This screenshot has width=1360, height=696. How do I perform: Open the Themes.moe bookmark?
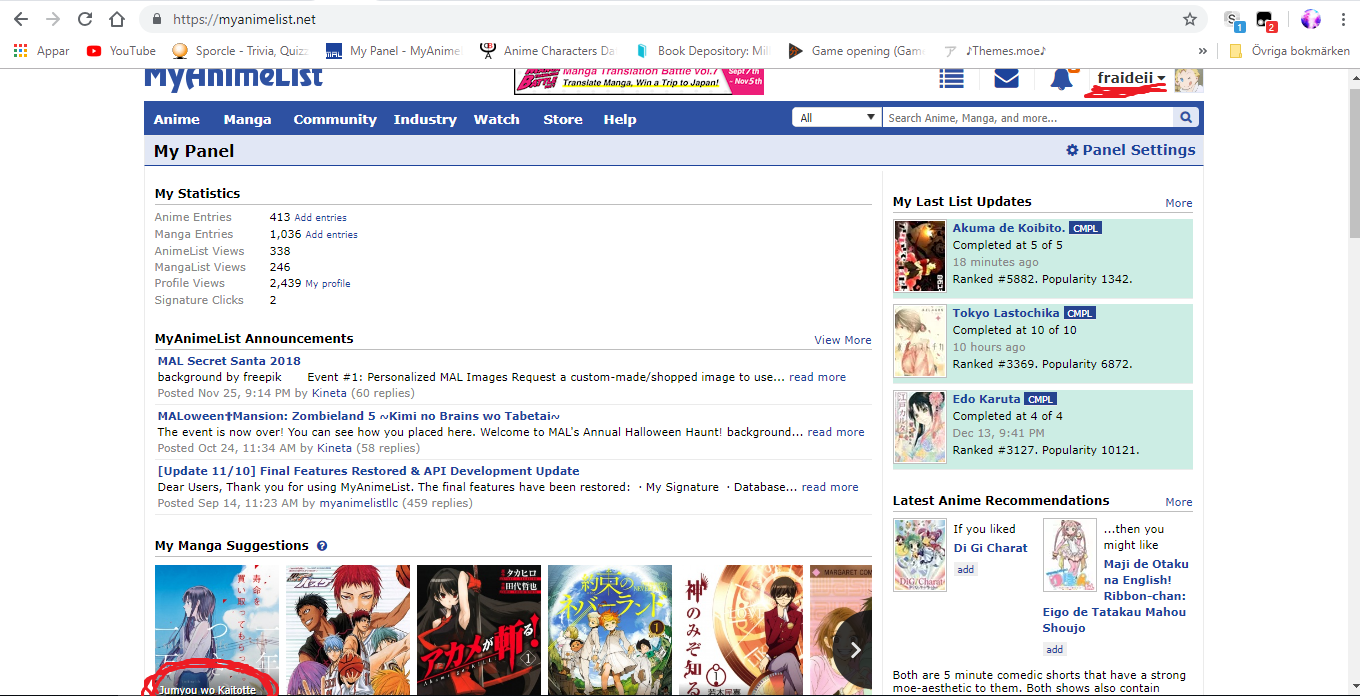pos(996,50)
